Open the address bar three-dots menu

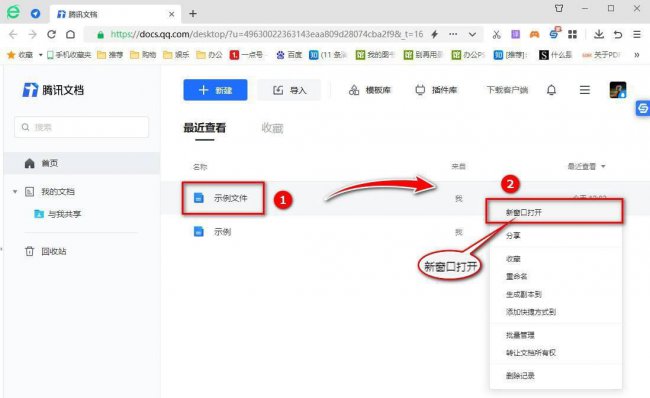click(x=453, y=34)
